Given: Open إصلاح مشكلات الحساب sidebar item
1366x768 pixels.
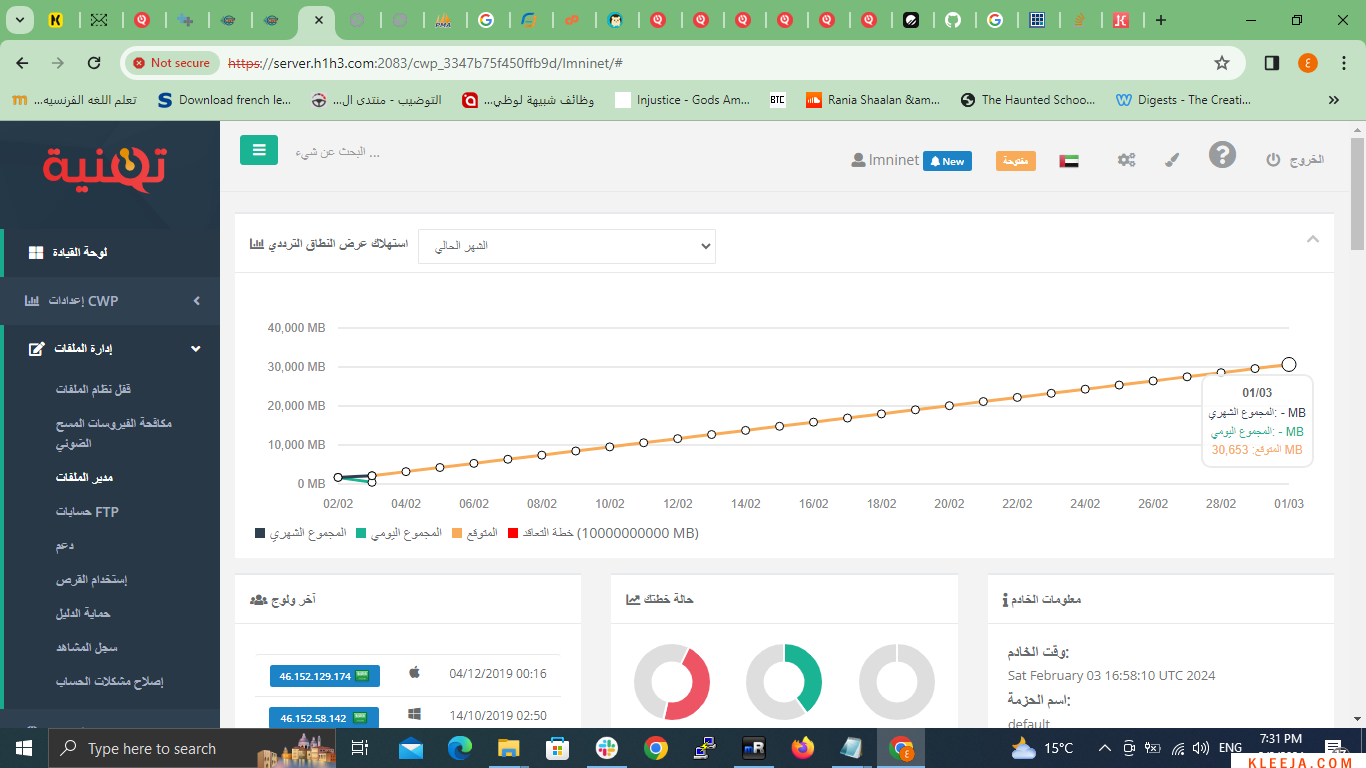Looking at the screenshot, I should pyautogui.click(x=109, y=682).
